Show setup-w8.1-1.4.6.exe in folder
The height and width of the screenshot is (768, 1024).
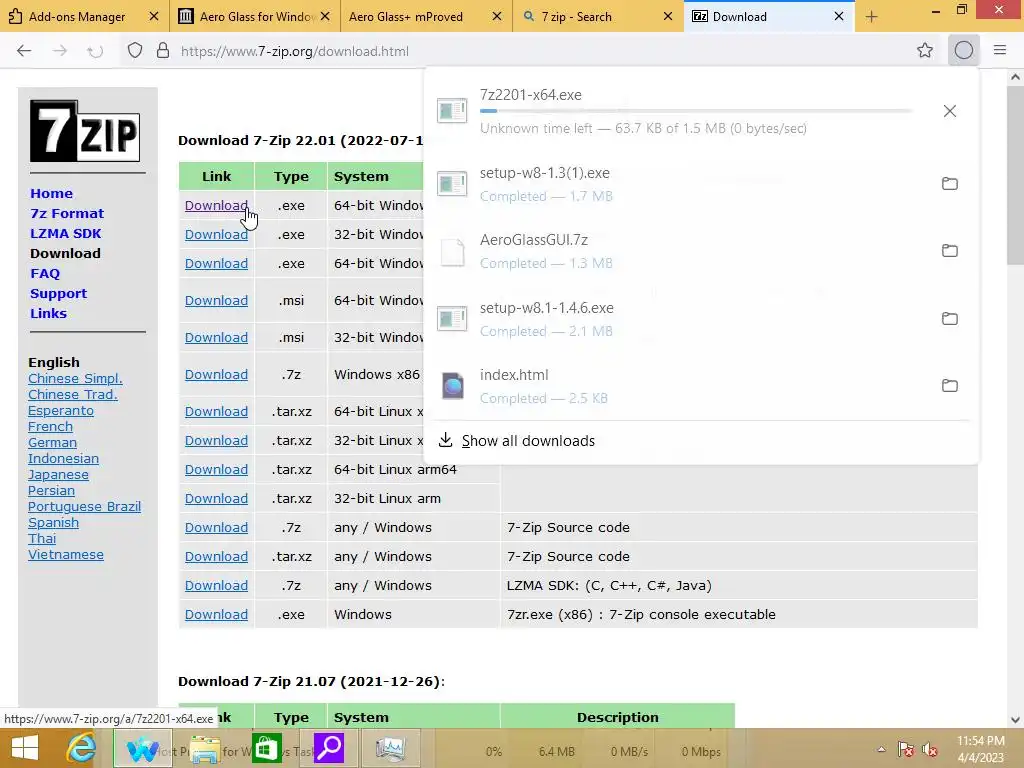coord(950,319)
